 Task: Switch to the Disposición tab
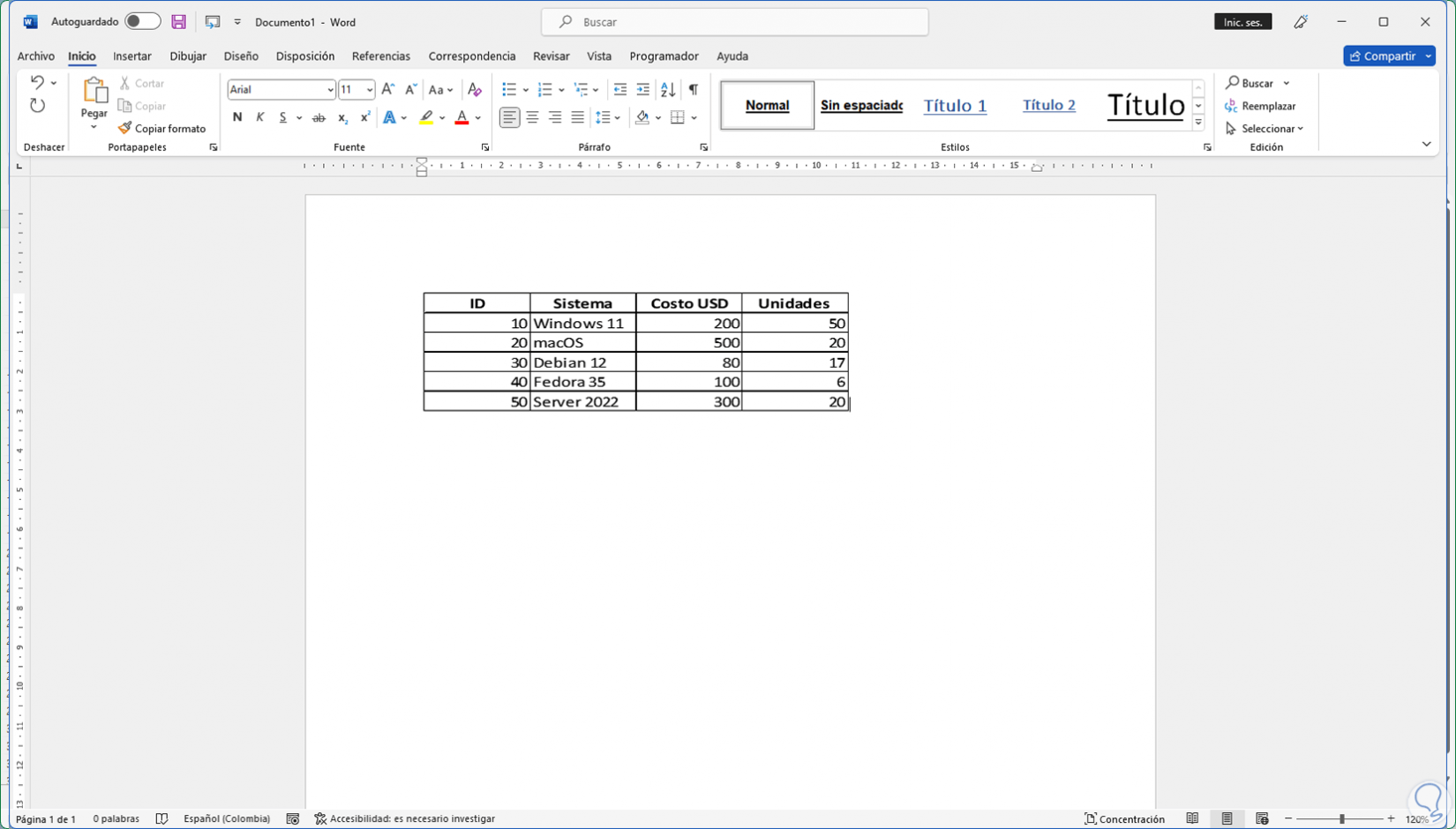[x=305, y=56]
